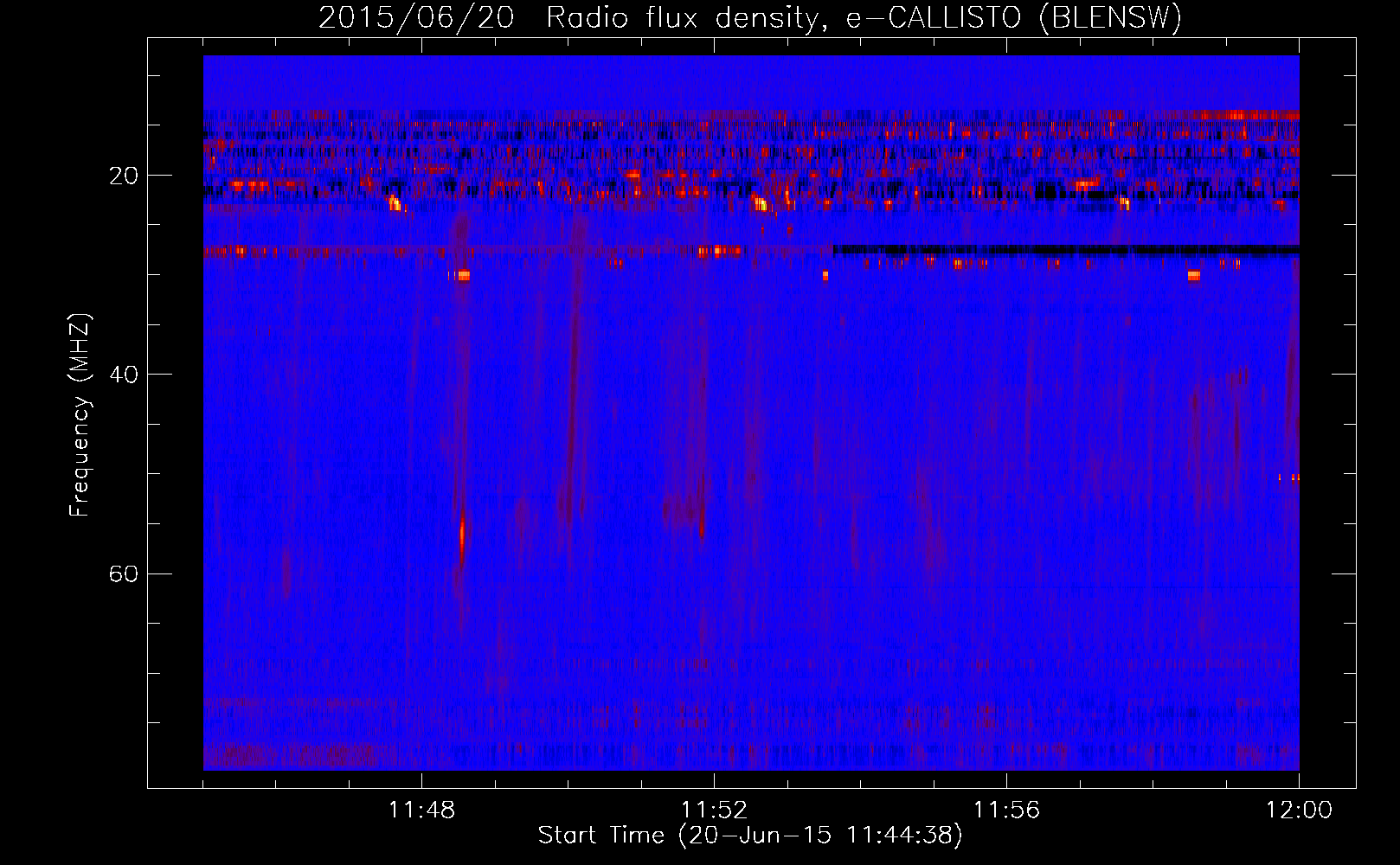The image size is (1400, 865).
Task: Click the 'Start Time (20-Jun-15 11:44:38)' label
Action: tap(750, 836)
